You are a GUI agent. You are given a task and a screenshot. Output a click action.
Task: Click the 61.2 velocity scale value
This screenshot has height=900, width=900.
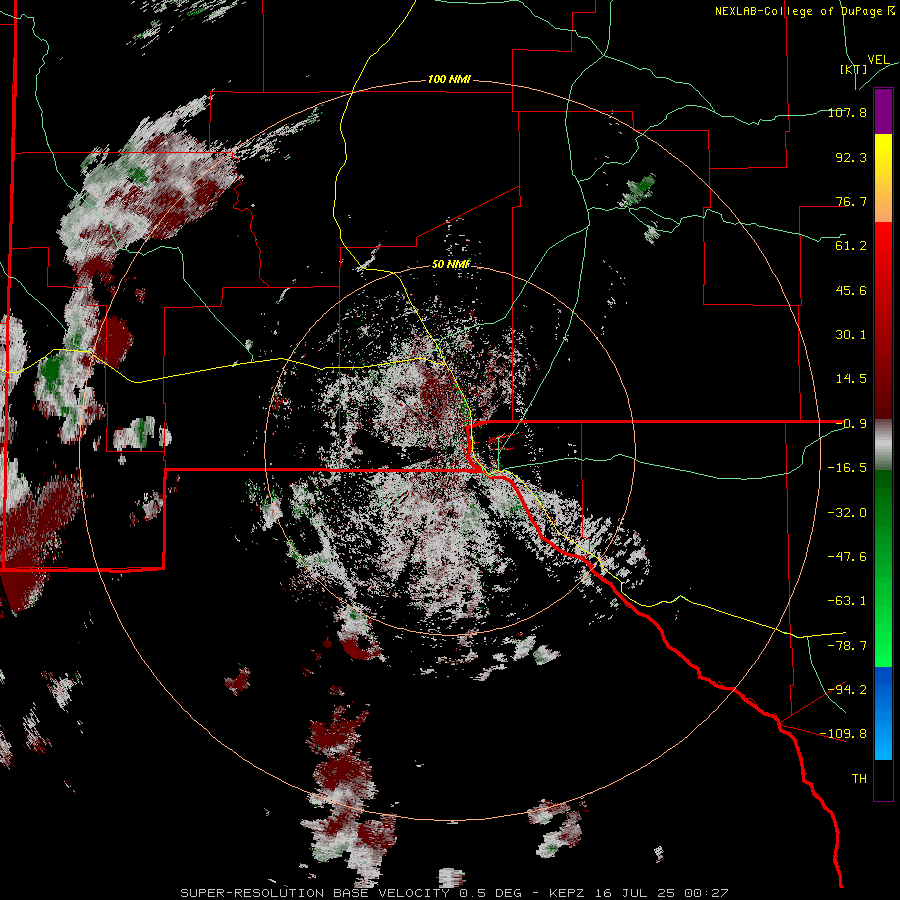click(851, 246)
